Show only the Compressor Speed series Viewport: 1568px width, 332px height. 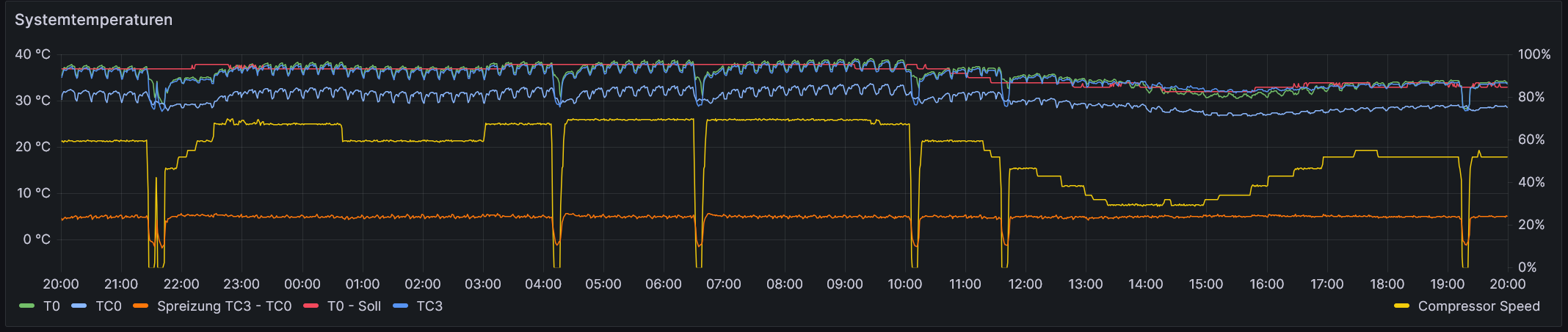click(1478, 306)
